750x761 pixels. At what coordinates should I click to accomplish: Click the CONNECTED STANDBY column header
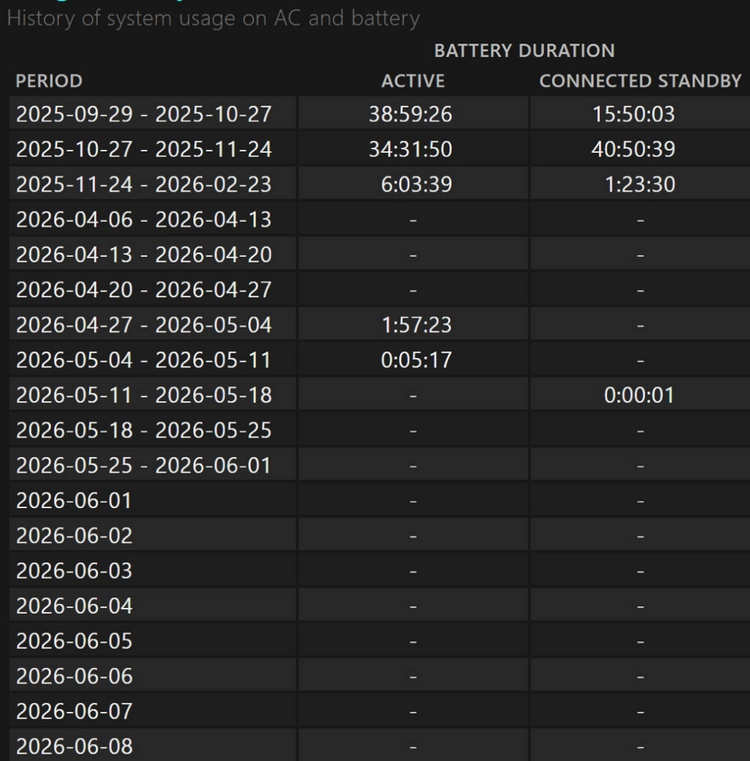pyautogui.click(x=640, y=81)
